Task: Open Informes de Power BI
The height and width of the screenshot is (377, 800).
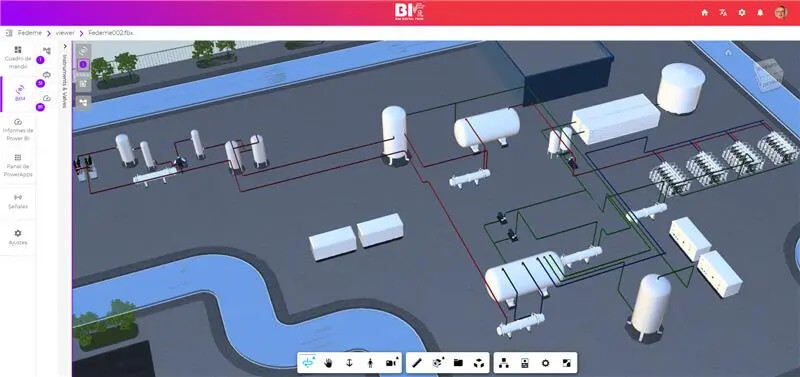Action: (18, 130)
